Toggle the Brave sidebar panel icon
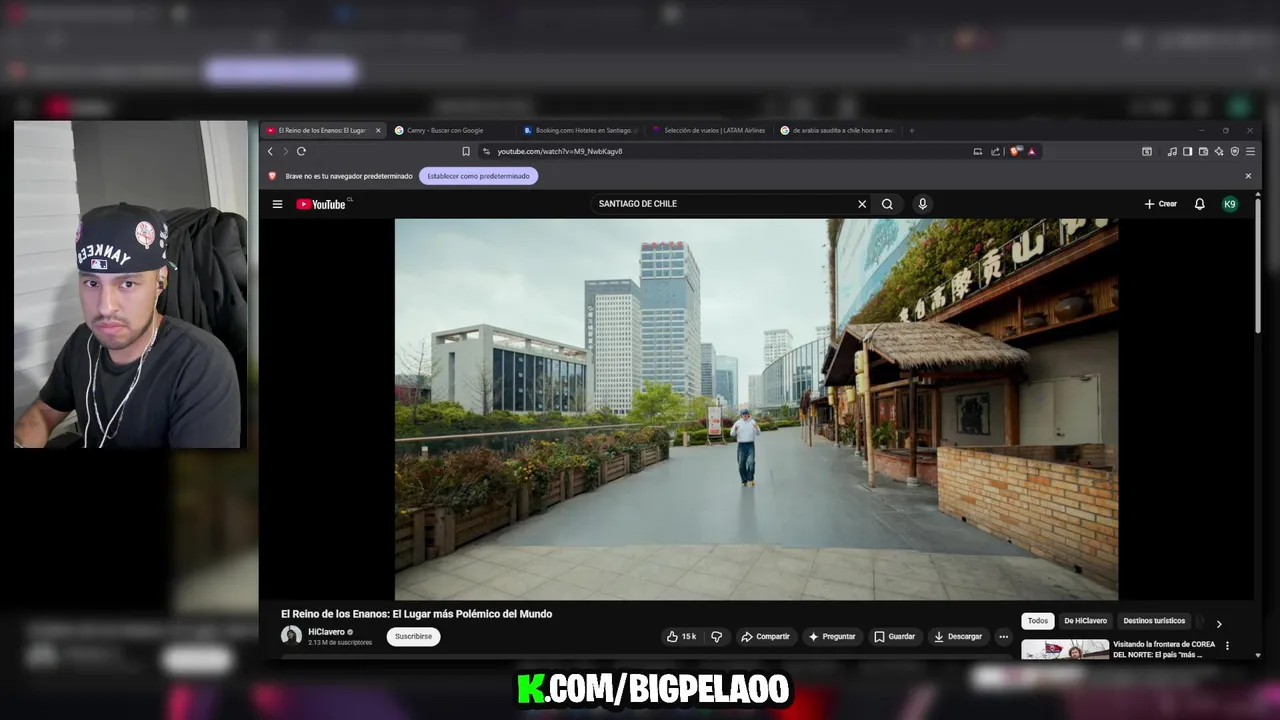The width and height of the screenshot is (1280, 720). click(x=1188, y=151)
